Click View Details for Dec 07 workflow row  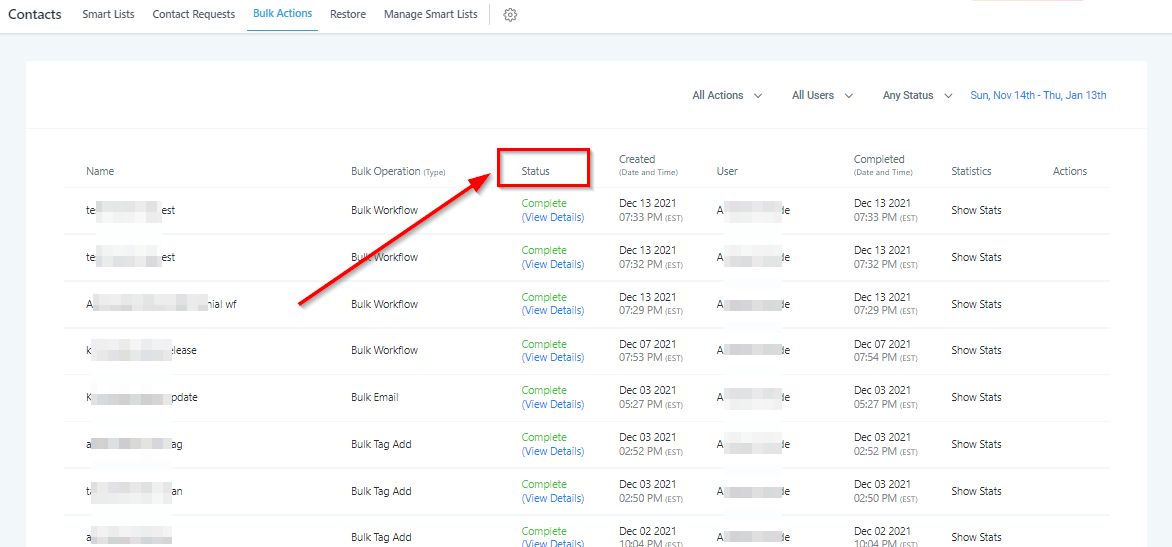[x=553, y=358]
